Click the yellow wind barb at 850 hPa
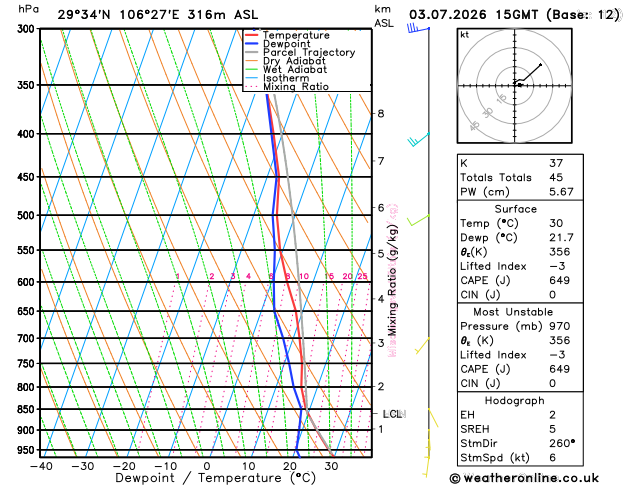This screenshot has height=486, width=629. (433, 418)
